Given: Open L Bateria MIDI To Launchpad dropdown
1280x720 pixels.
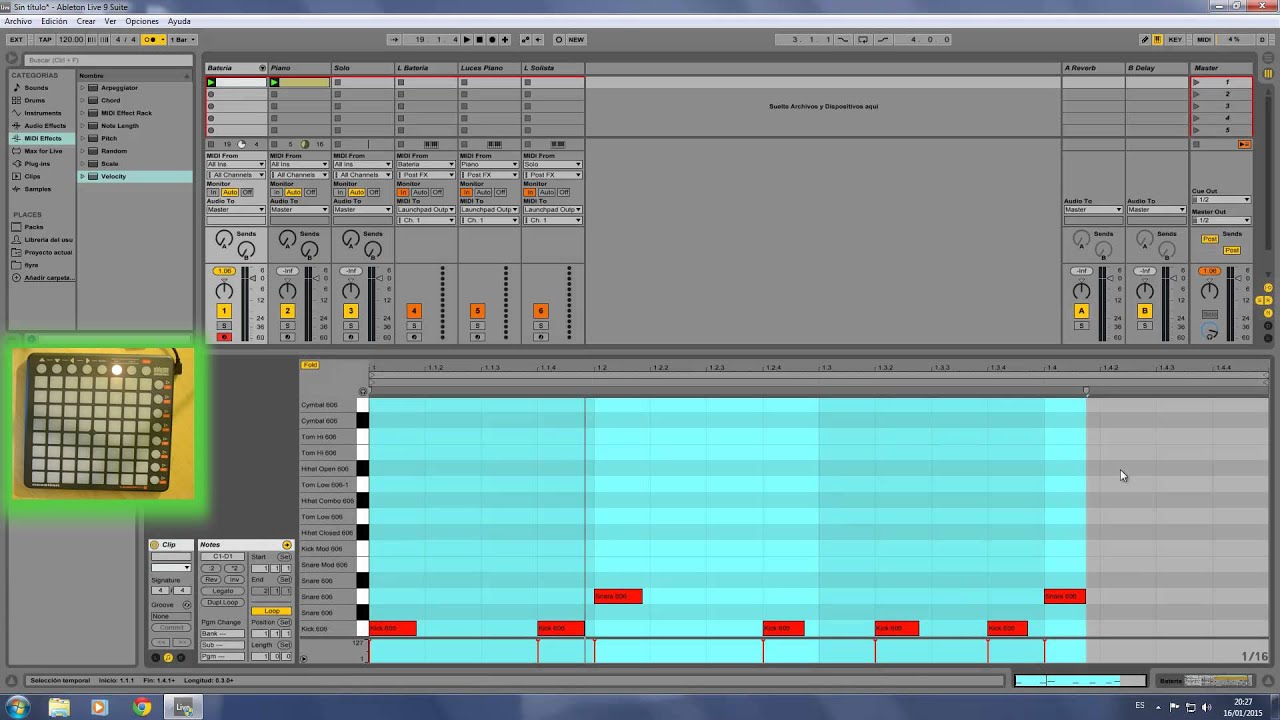Looking at the screenshot, I should click(x=426, y=210).
